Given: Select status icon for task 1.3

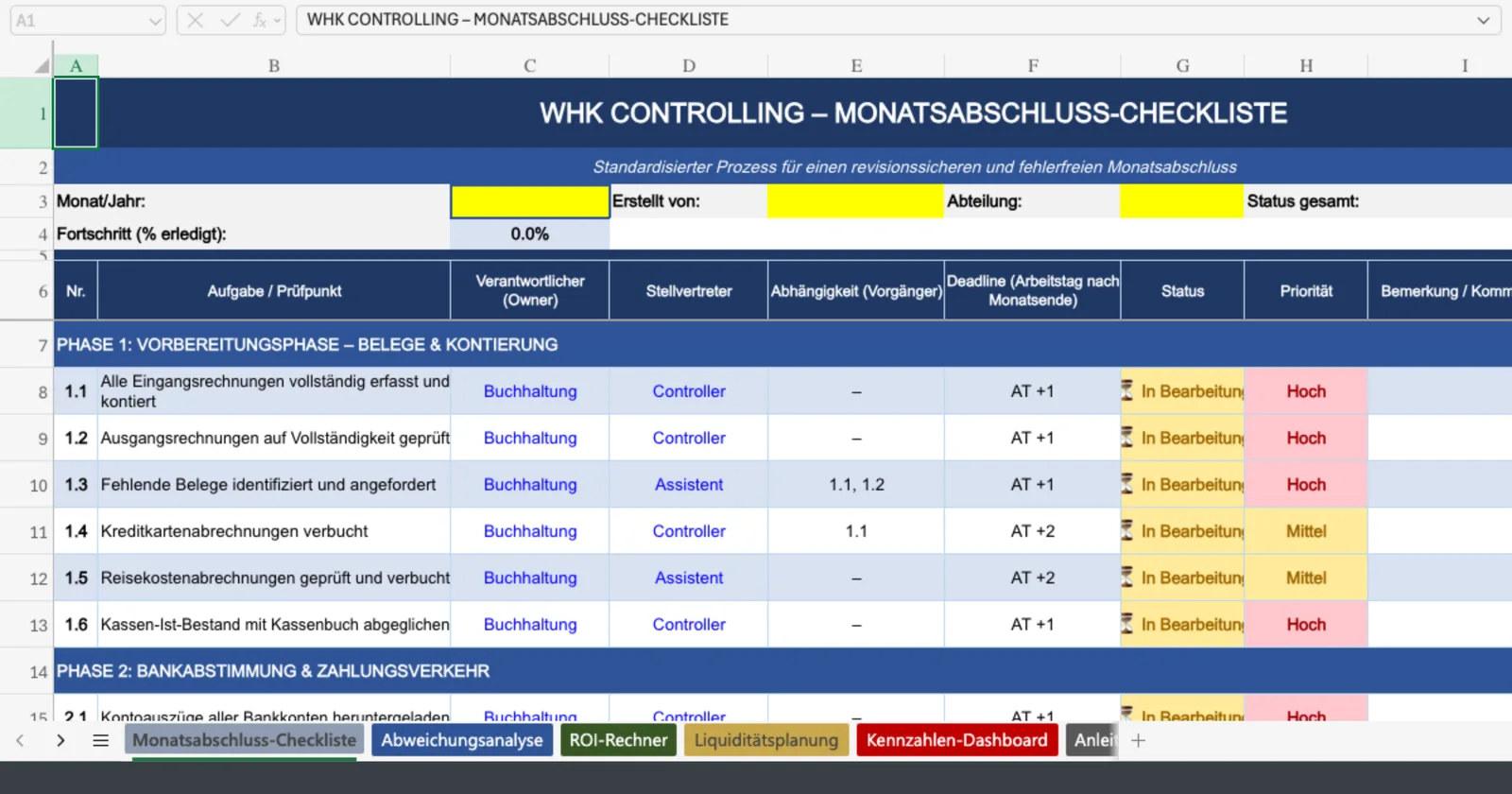Looking at the screenshot, I should (1127, 483).
